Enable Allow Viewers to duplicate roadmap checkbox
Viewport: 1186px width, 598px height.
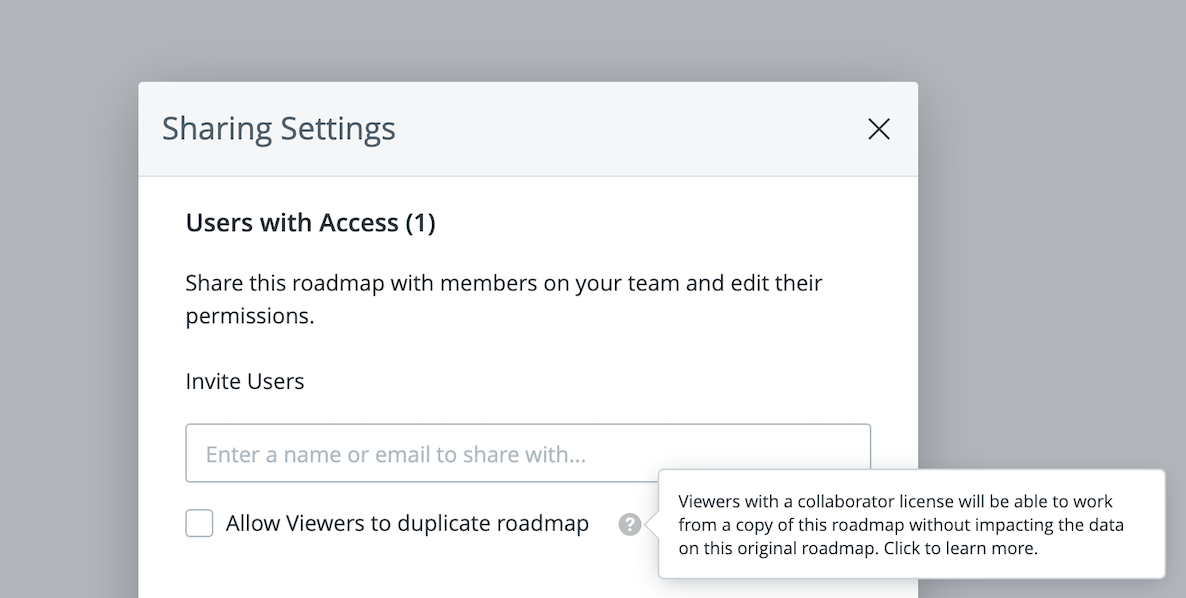click(x=200, y=523)
